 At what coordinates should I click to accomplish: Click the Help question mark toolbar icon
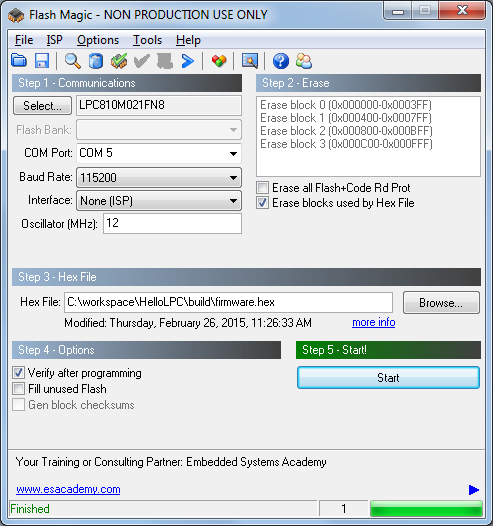coord(281,61)
